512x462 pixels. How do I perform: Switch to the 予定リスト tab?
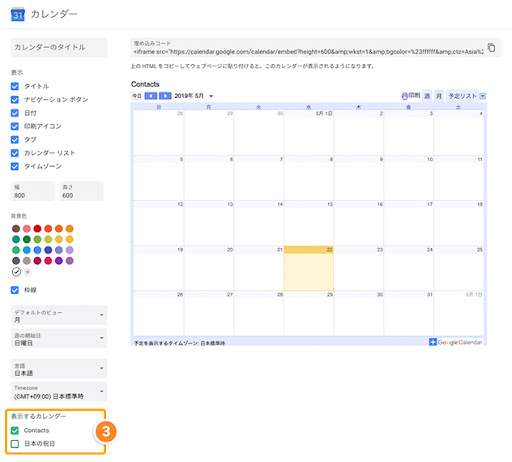click(x=462, y=96)
